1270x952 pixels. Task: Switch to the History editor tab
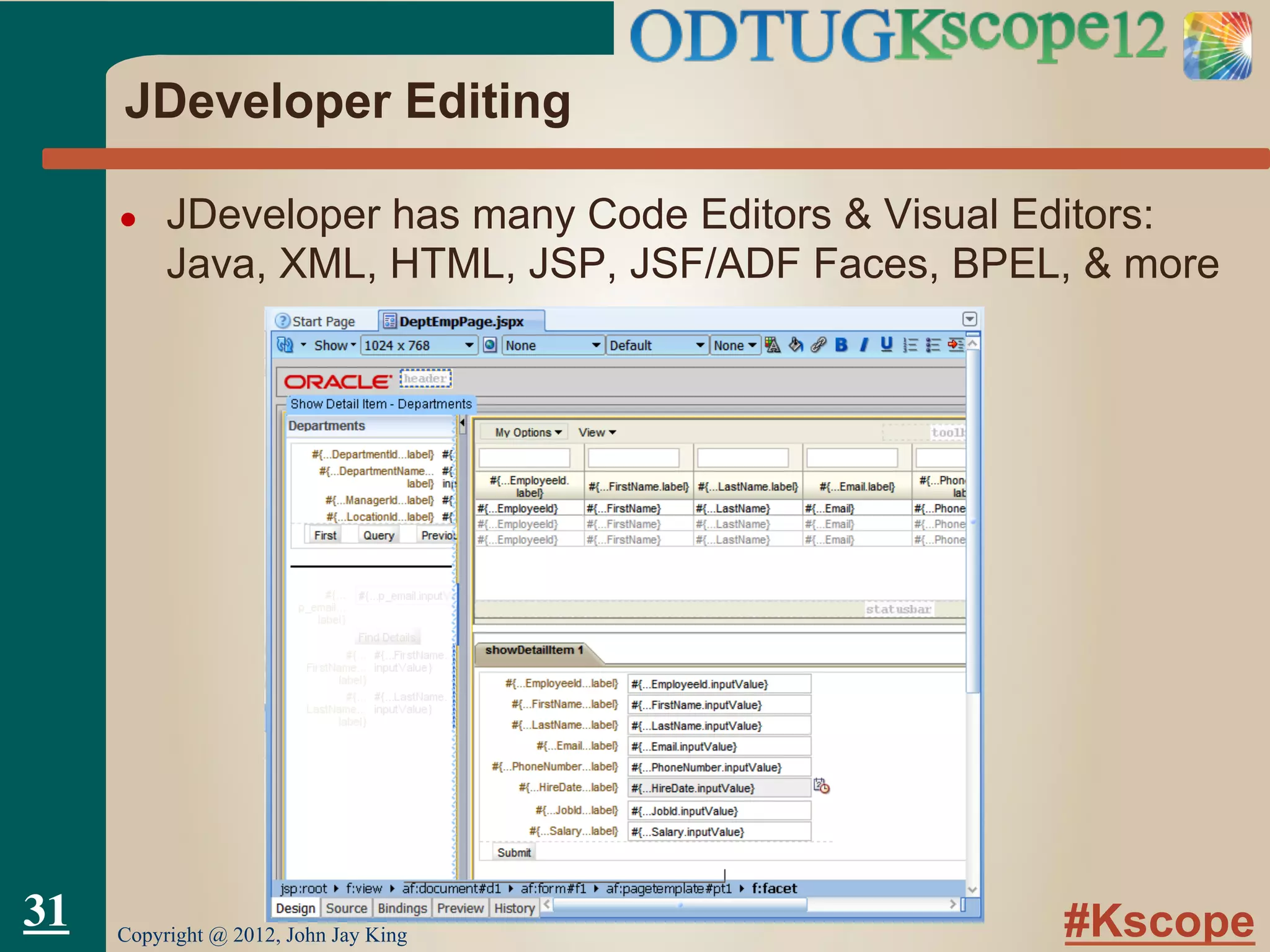(x=514, y=908)
